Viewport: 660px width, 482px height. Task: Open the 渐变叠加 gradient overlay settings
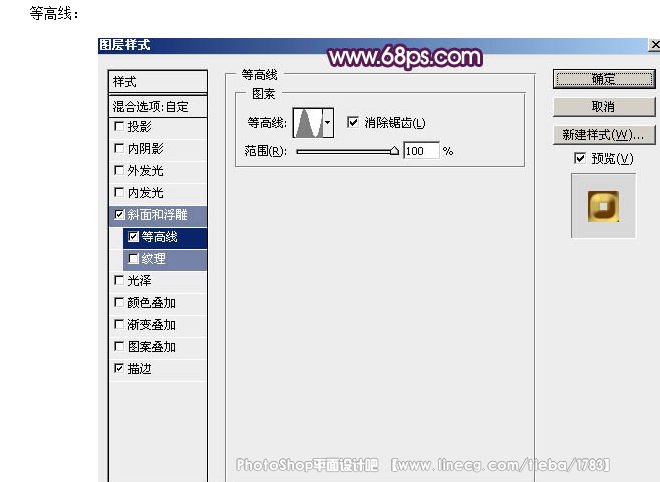coord(158,325)
